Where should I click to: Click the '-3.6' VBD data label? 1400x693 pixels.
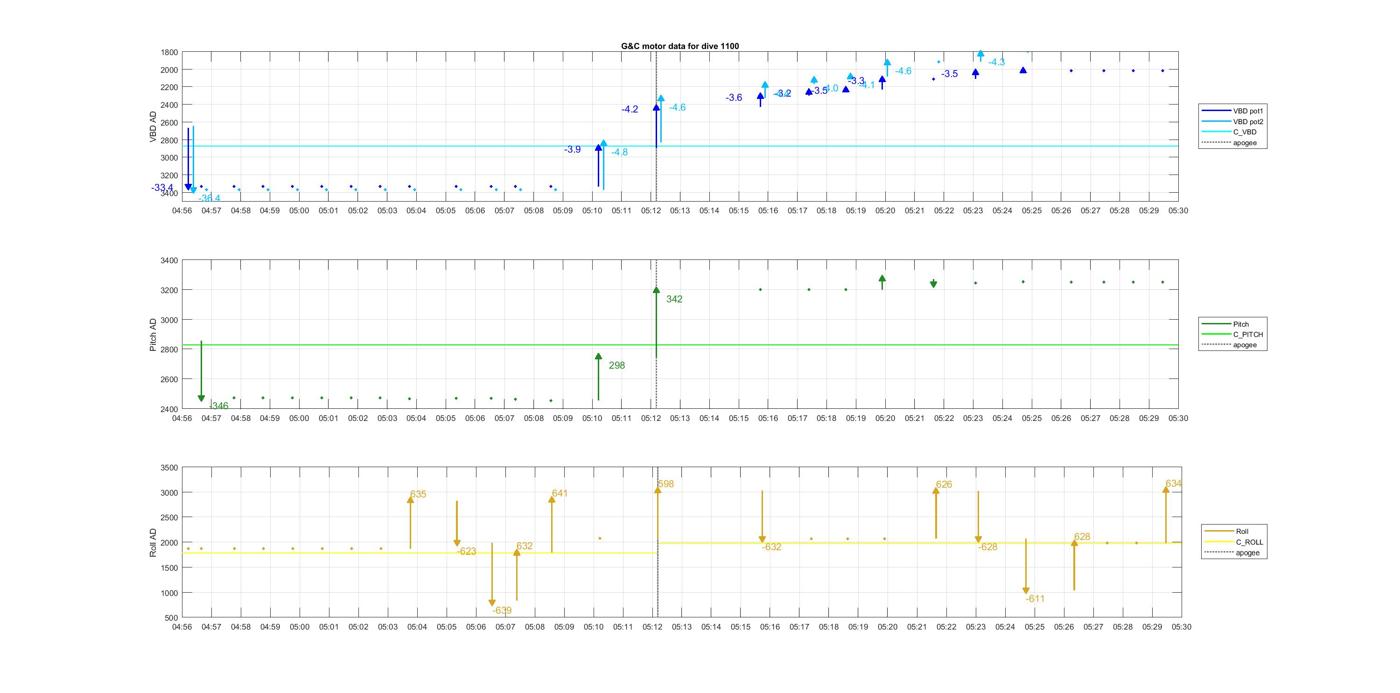click(734, 97)
